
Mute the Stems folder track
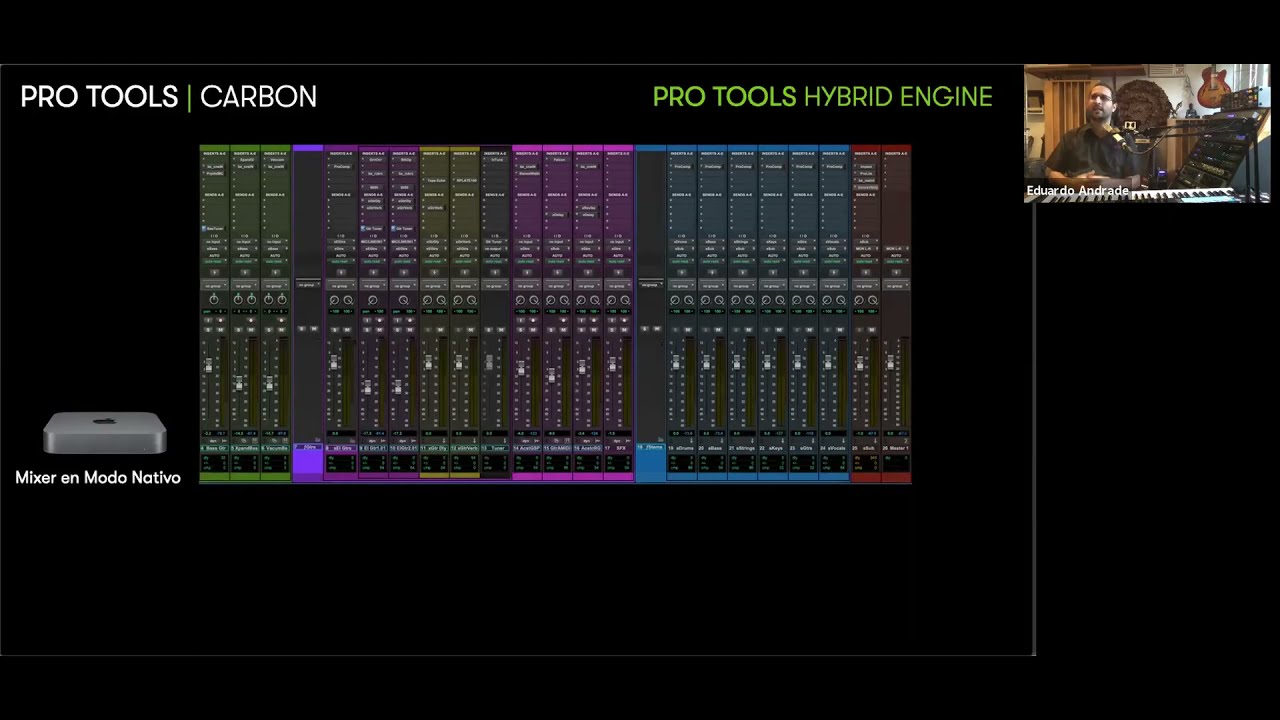657,329
